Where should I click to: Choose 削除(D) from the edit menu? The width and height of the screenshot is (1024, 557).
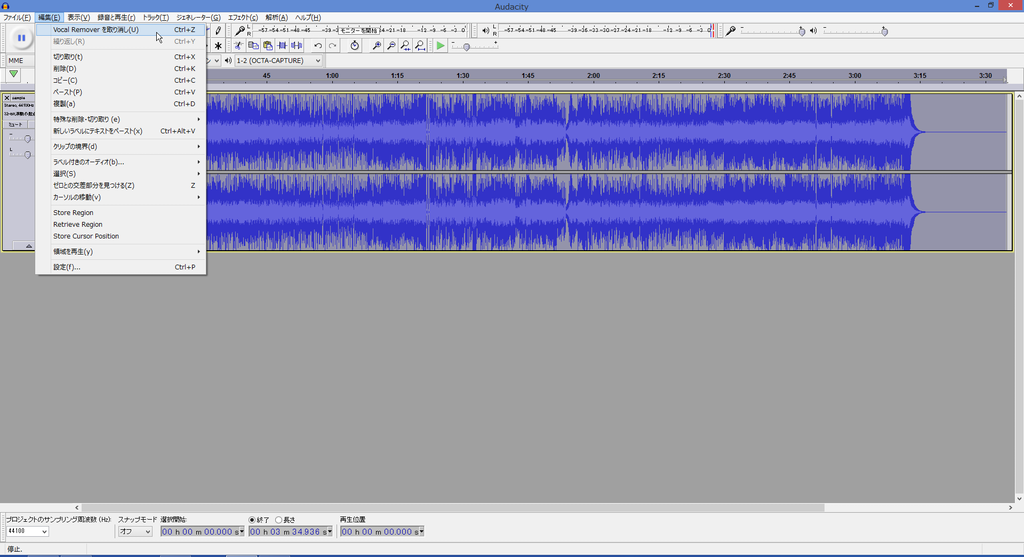click(x=121, y=69)
